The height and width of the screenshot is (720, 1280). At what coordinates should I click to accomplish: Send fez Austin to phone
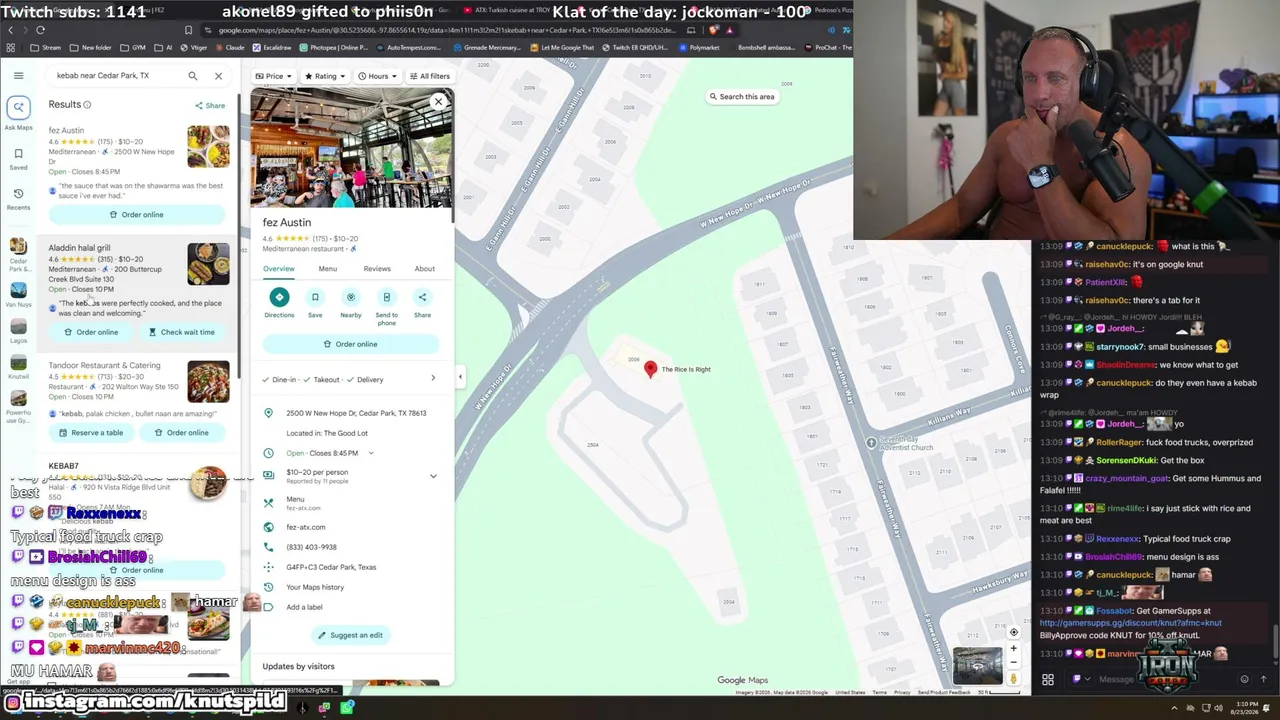pyautogui.click(x=386, y=307)
